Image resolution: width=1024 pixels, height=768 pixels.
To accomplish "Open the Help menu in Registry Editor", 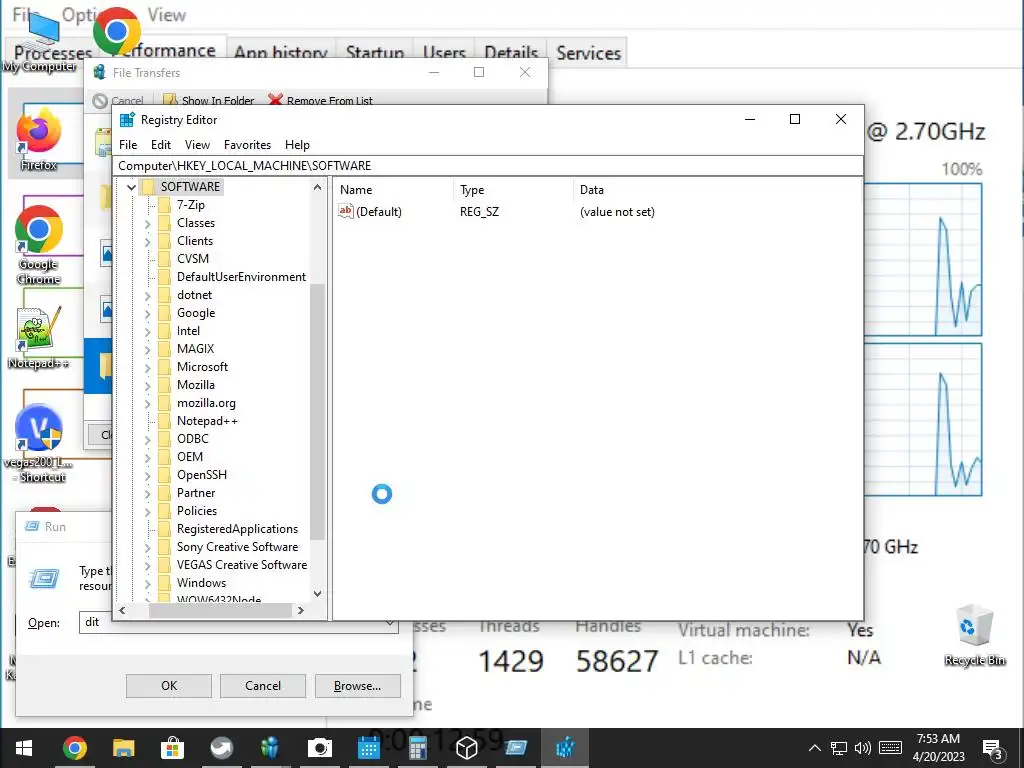I will tap(297, 145).
